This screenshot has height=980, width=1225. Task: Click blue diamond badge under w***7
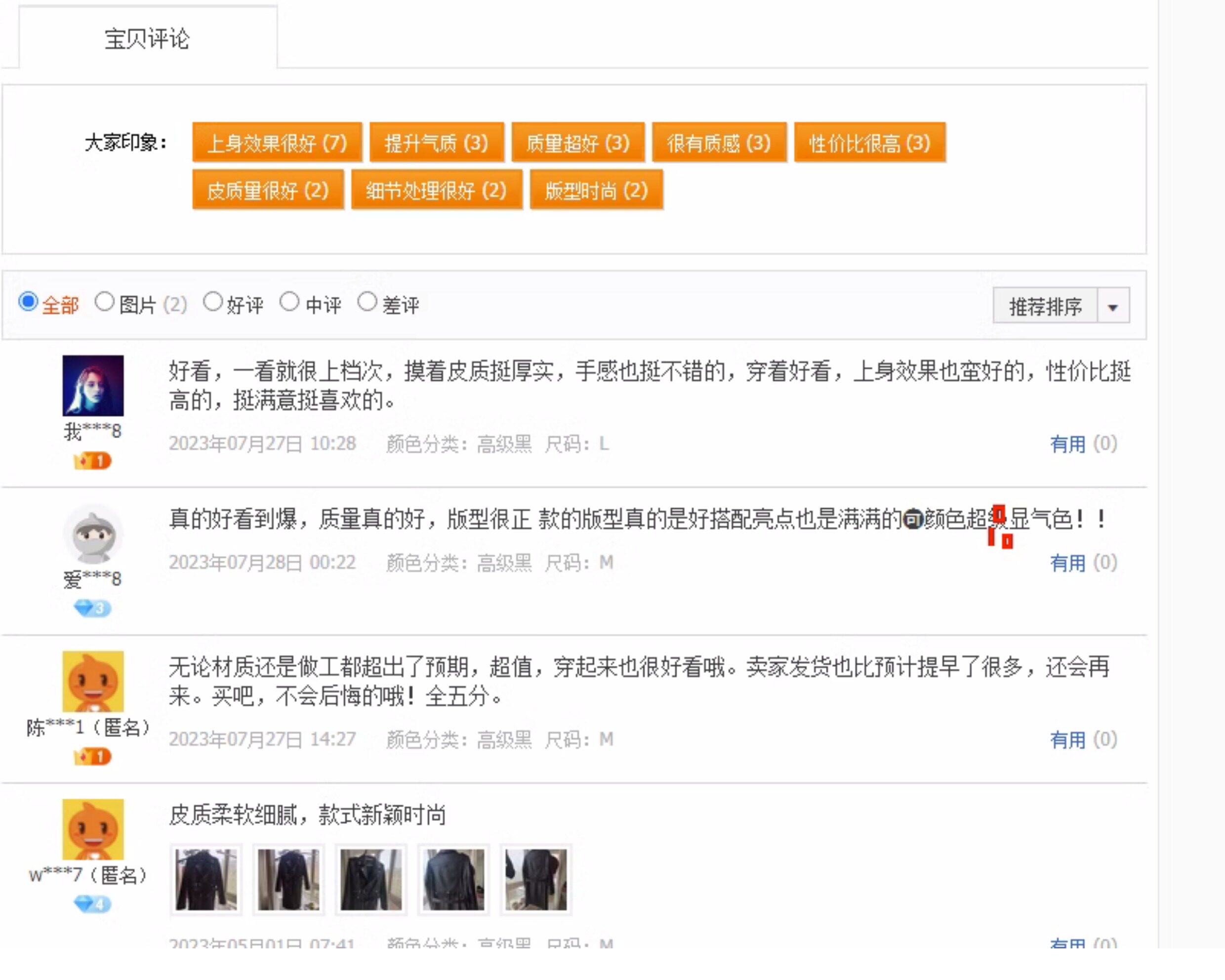[92, 903]
